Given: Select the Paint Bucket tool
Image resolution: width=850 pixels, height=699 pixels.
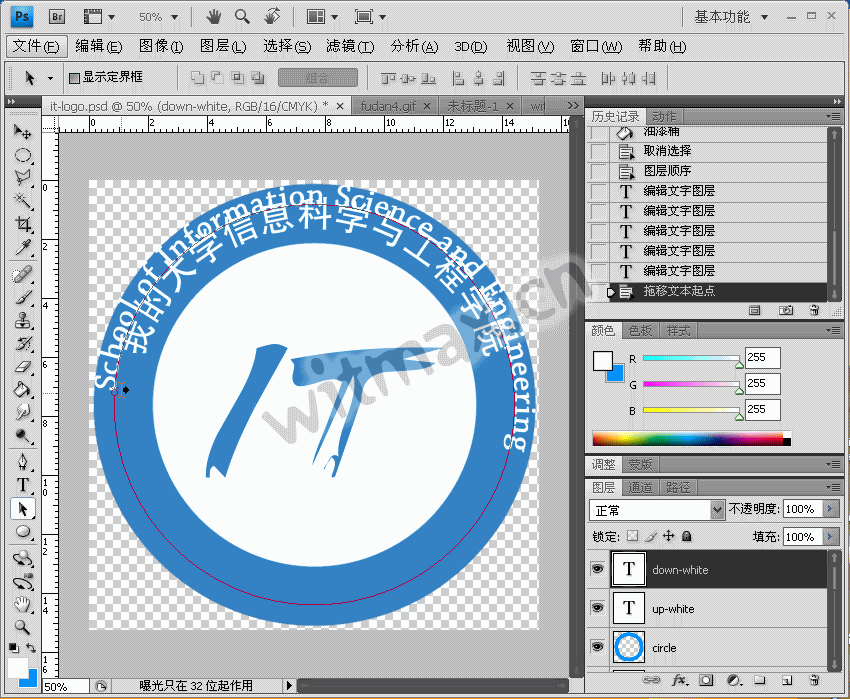Looking at the screenshot, I should pyautogui.click(x=22, y=389).
